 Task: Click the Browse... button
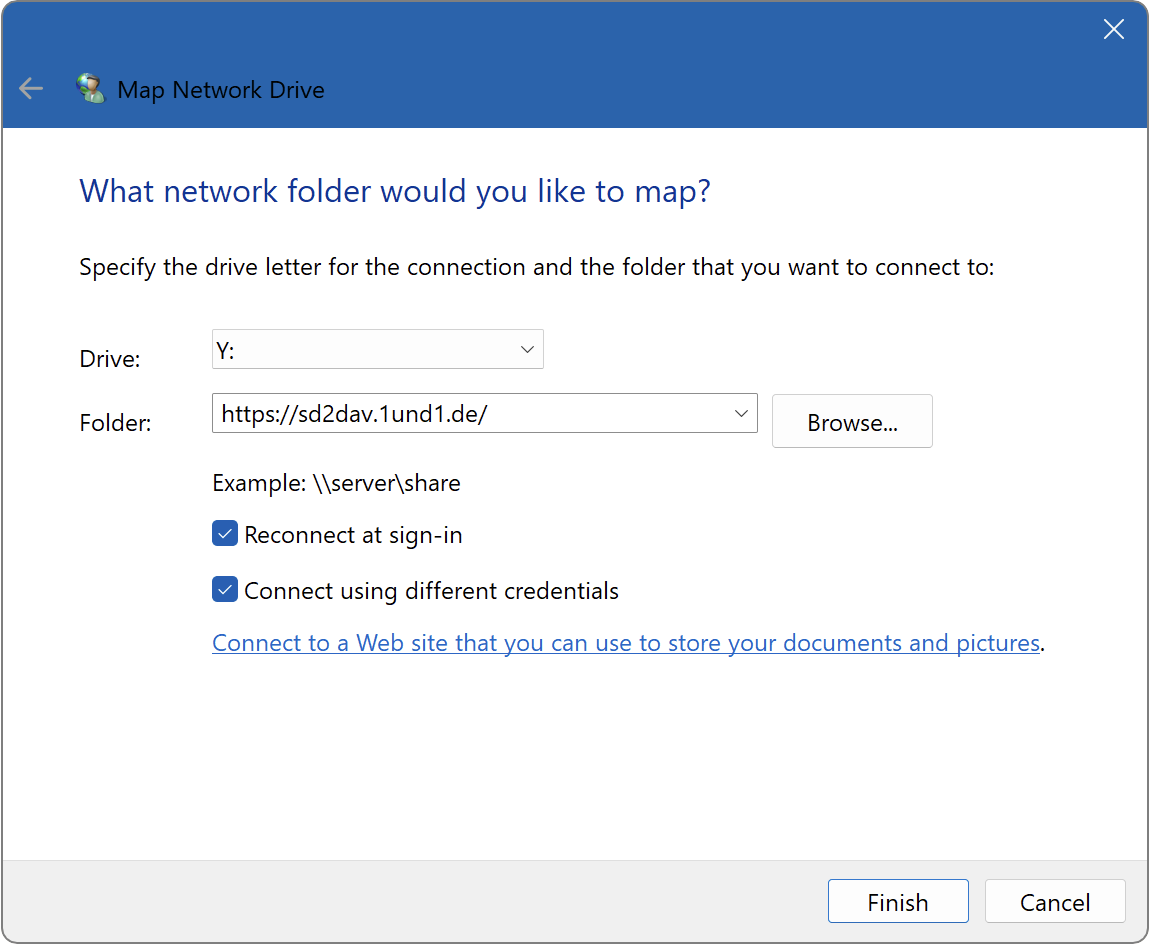tap(851, 421)
